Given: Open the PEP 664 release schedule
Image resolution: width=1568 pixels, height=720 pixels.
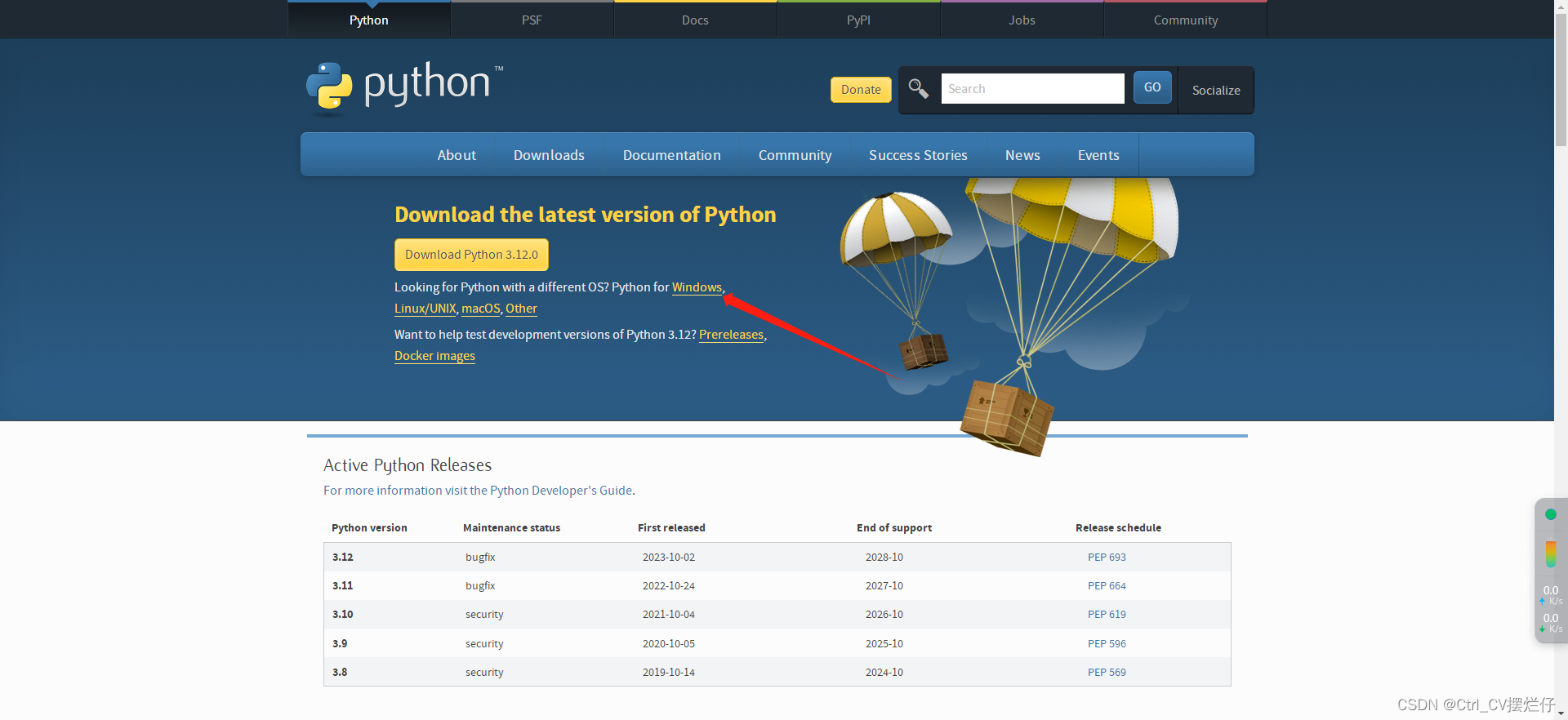Looking at the screenshot, I should (1107, 586).
